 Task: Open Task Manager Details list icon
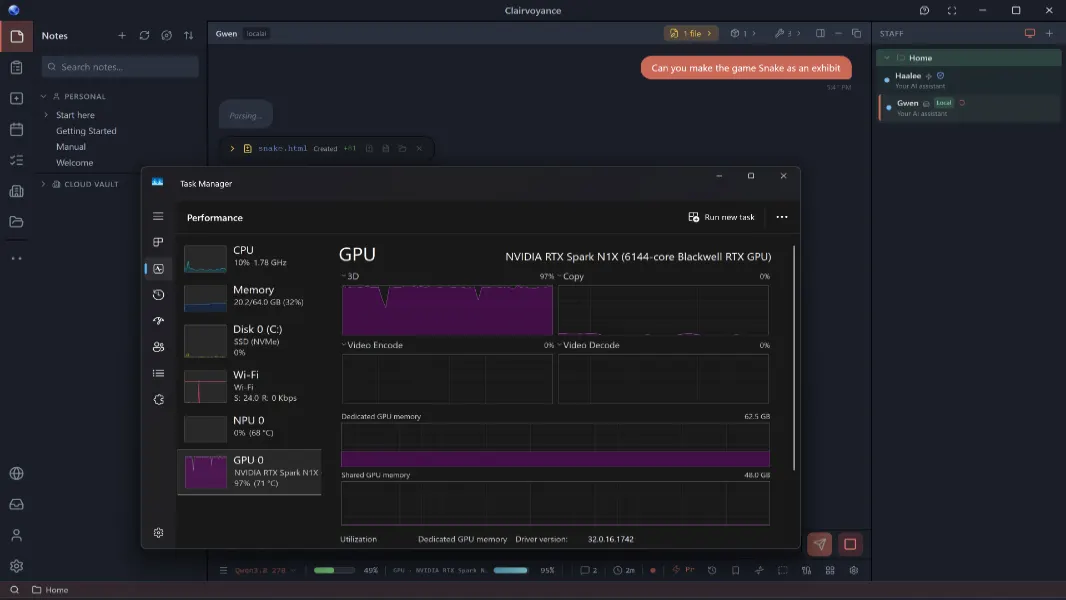coord(158,373)
